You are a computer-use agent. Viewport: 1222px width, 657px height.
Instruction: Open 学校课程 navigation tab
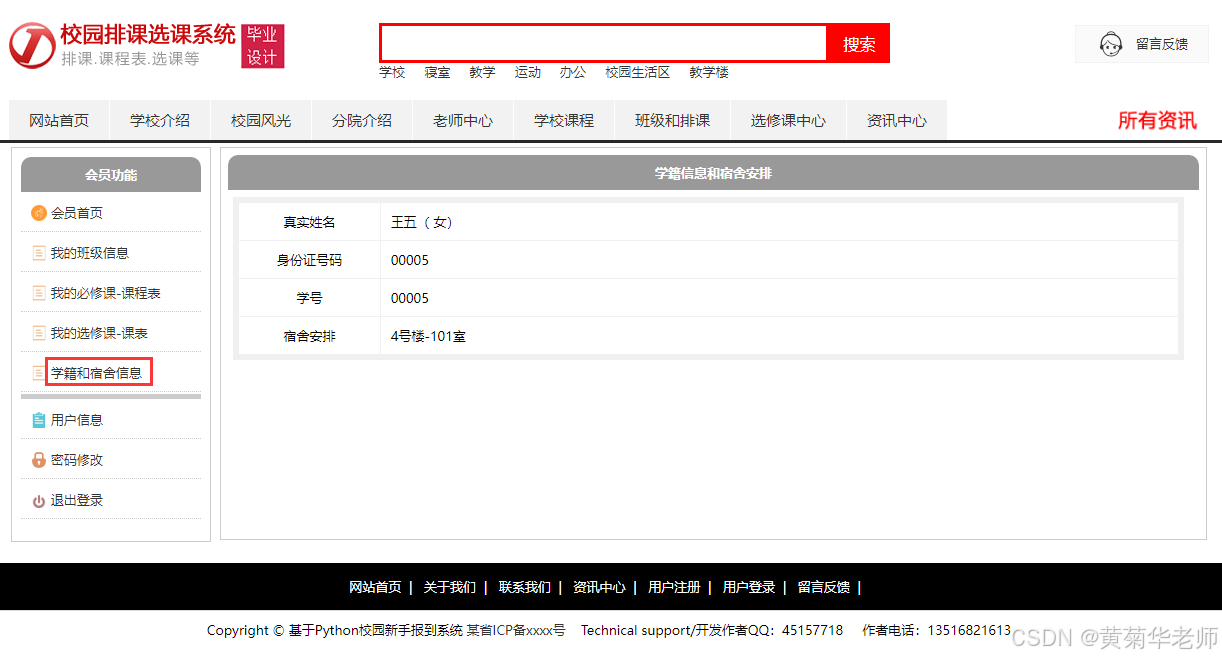[564, 120]
